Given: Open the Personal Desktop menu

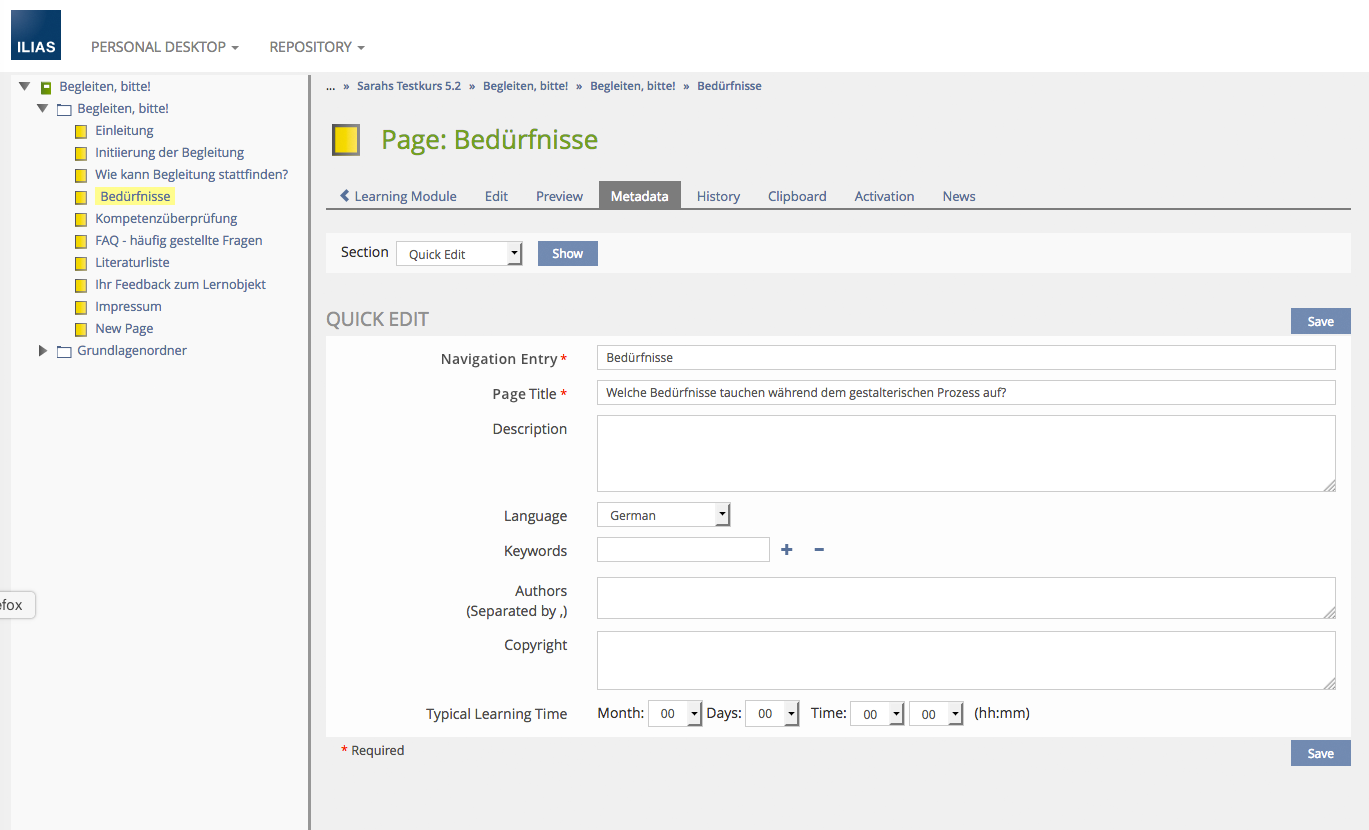Looking at the screenshot, I should tap(164, 47).
